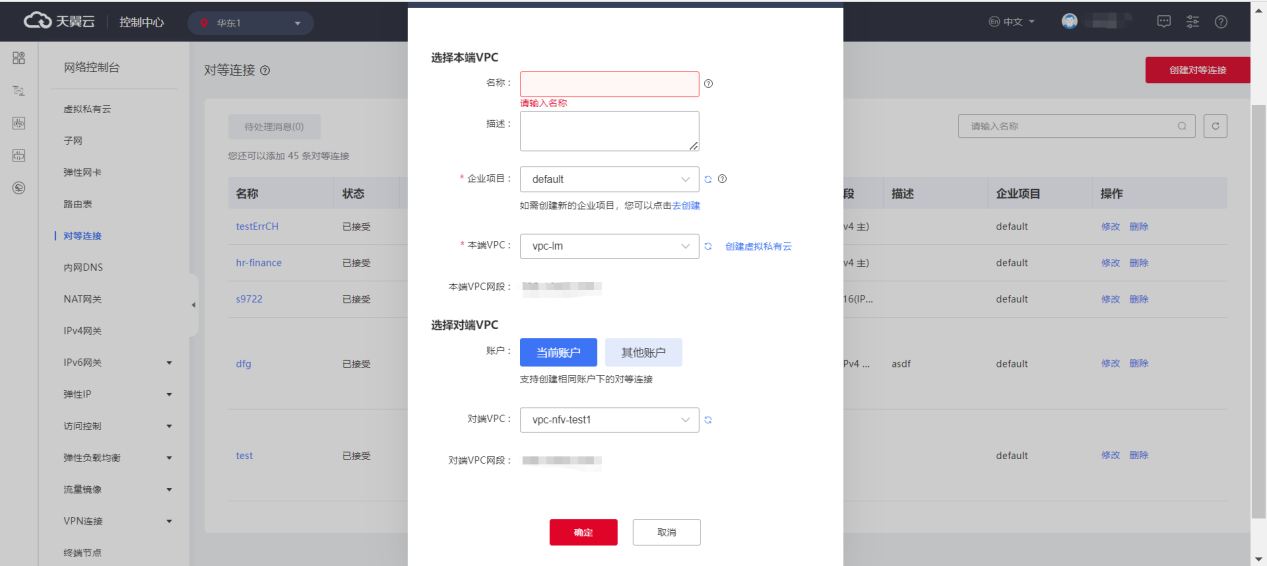Open the 本端VPC vpc-lm dropdown
The height and width of the screenshot is (566, 1267).
pyautogui.click(x=609, y=246)
